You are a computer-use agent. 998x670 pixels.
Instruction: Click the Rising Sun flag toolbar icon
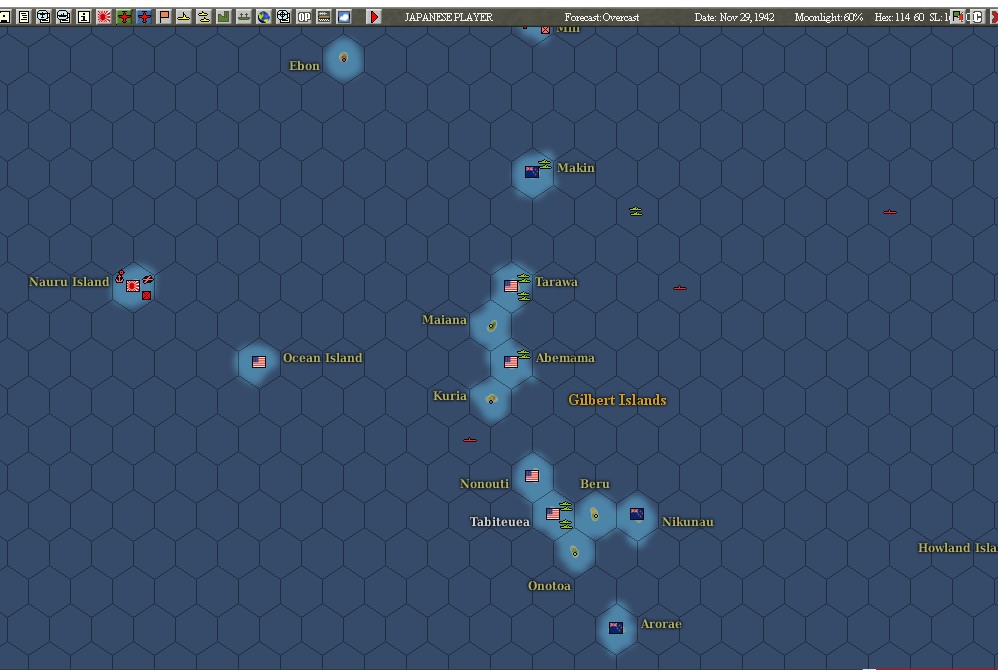104,17
